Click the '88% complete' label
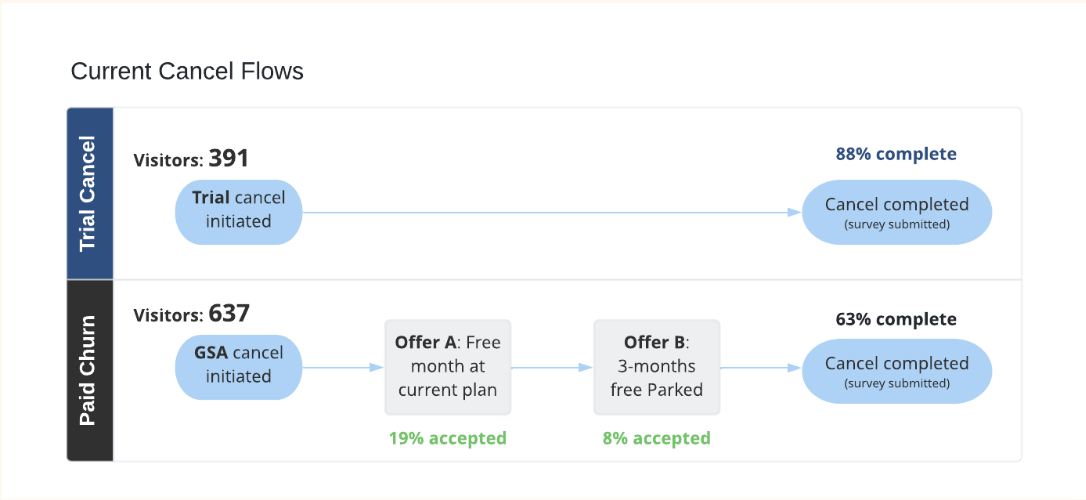This screenshot has height=500, width=1086. (x=896, y=154)
